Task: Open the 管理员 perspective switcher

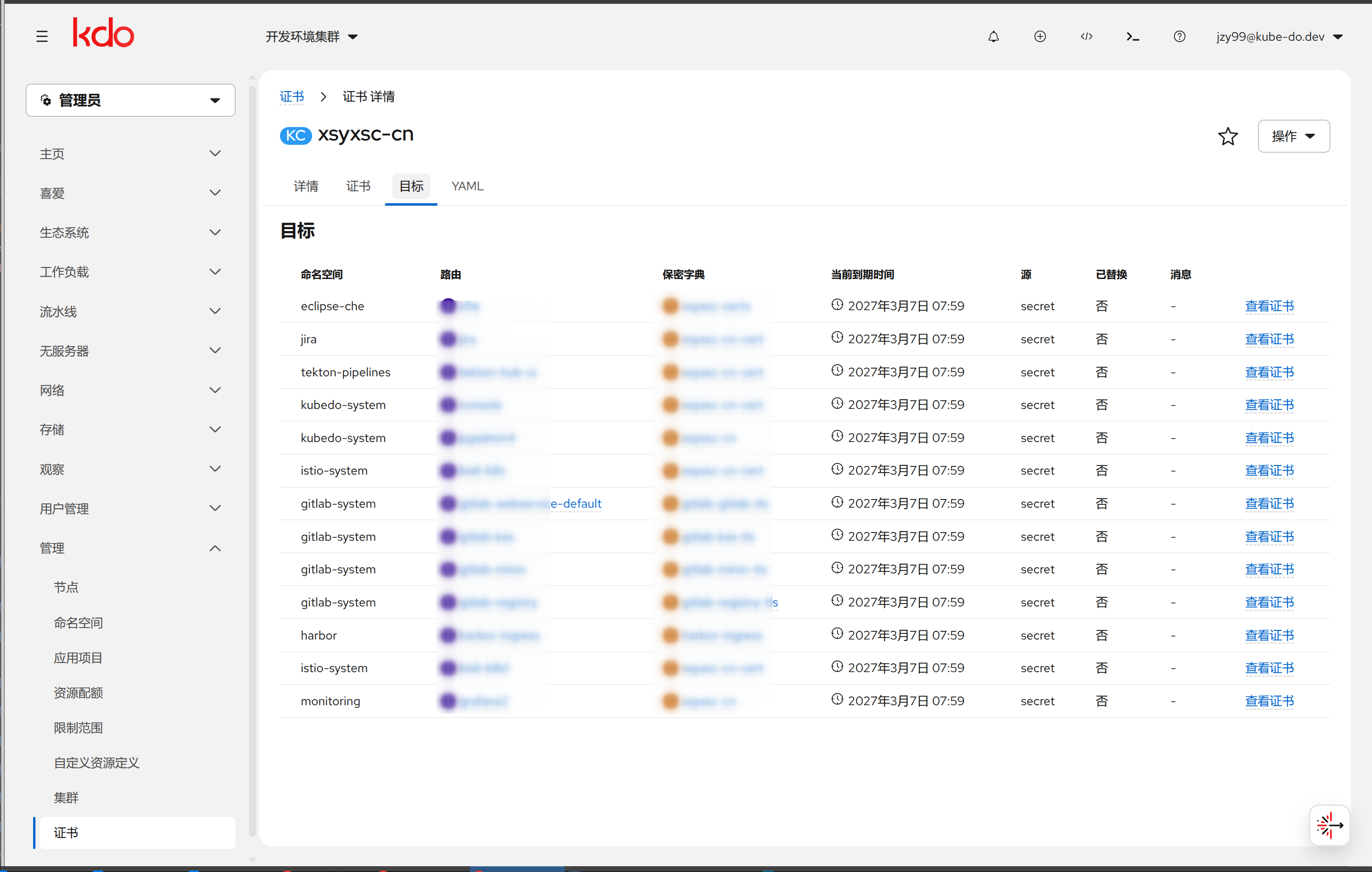Action: click(x=130, y=100)
